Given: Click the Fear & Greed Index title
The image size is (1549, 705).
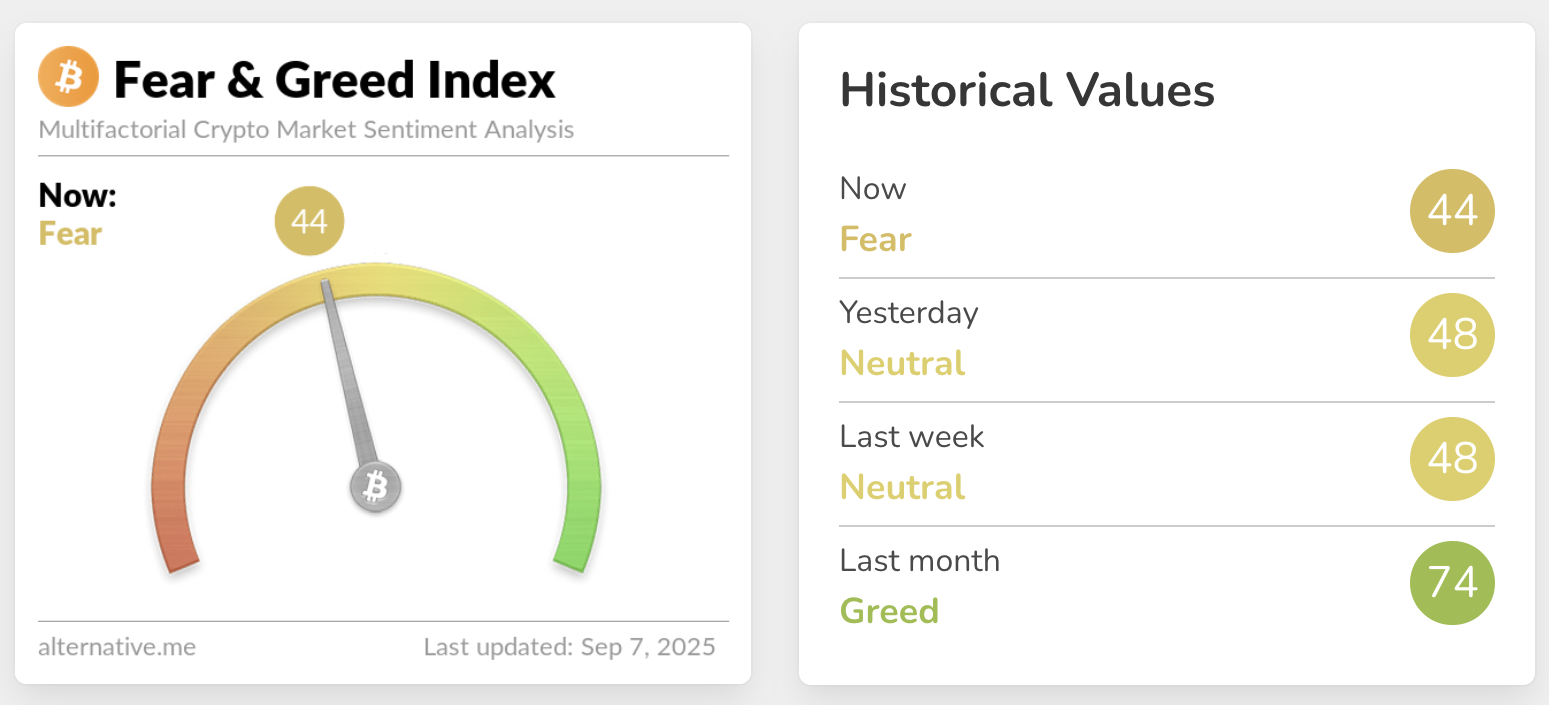Looking at the screenshot, I should 334,80.
